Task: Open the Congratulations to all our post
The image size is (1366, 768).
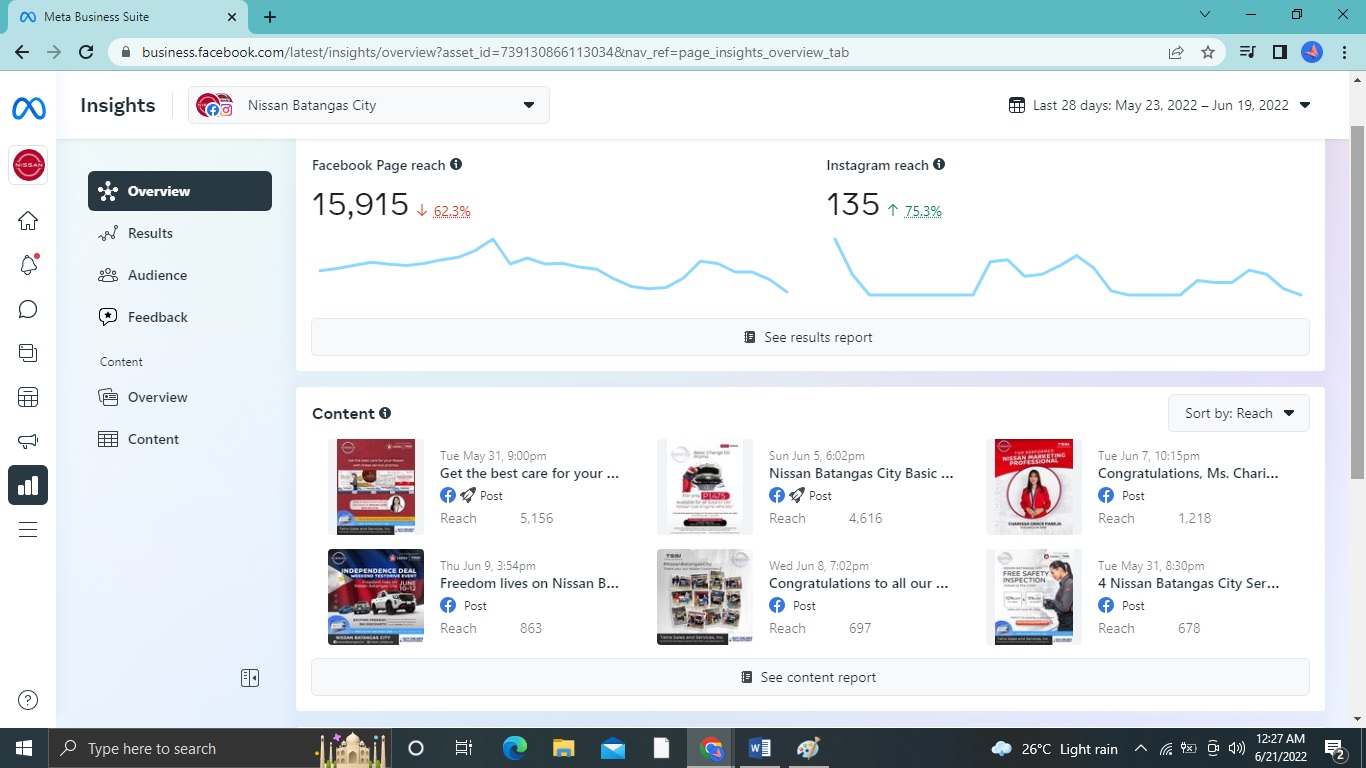Action: (859, 583)
